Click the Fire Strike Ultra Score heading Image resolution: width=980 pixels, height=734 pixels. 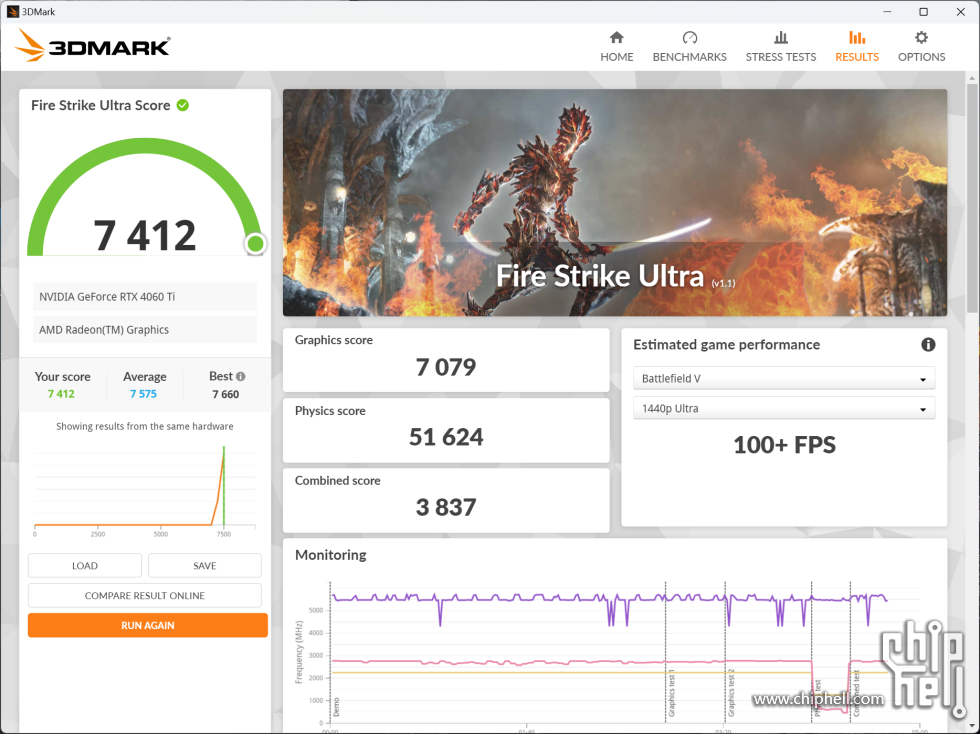point(101,105)
